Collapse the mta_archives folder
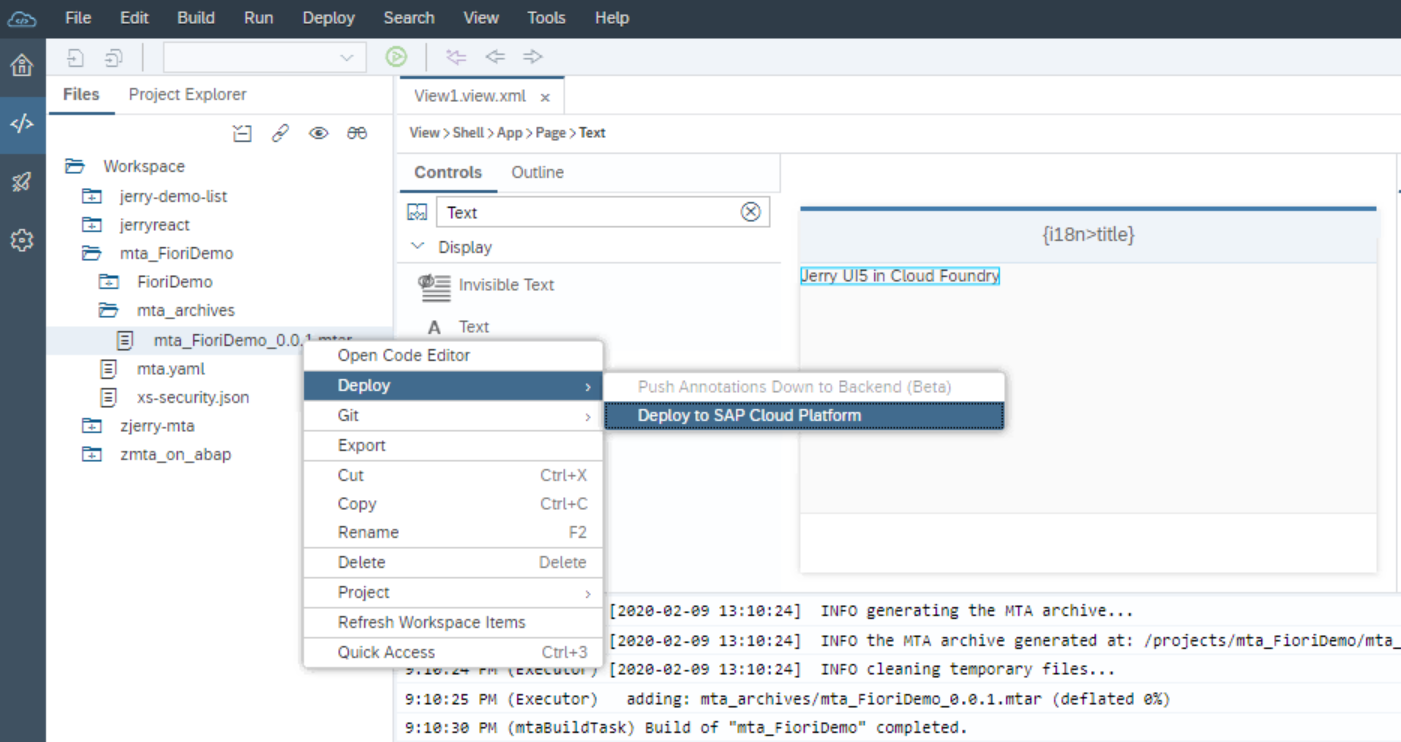 109,310
